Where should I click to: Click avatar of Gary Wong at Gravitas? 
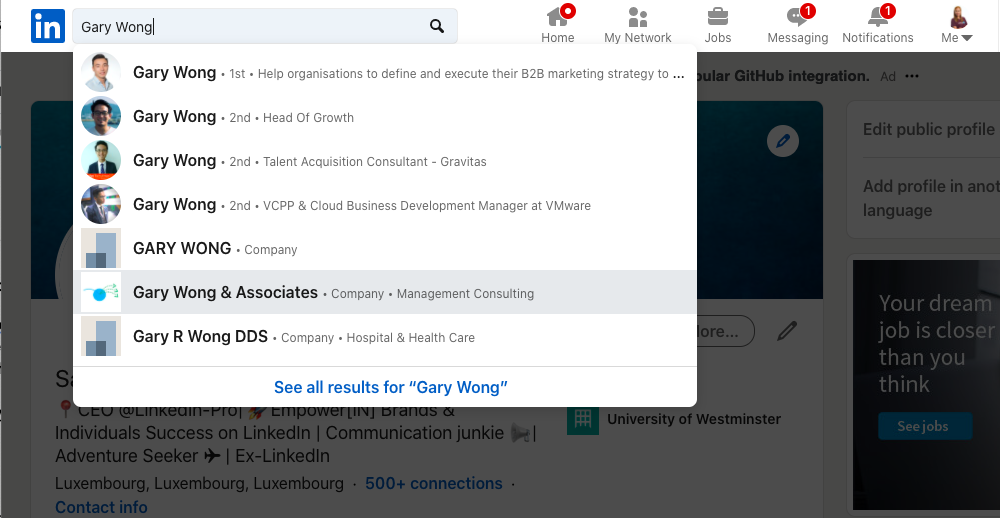(101, 161)
